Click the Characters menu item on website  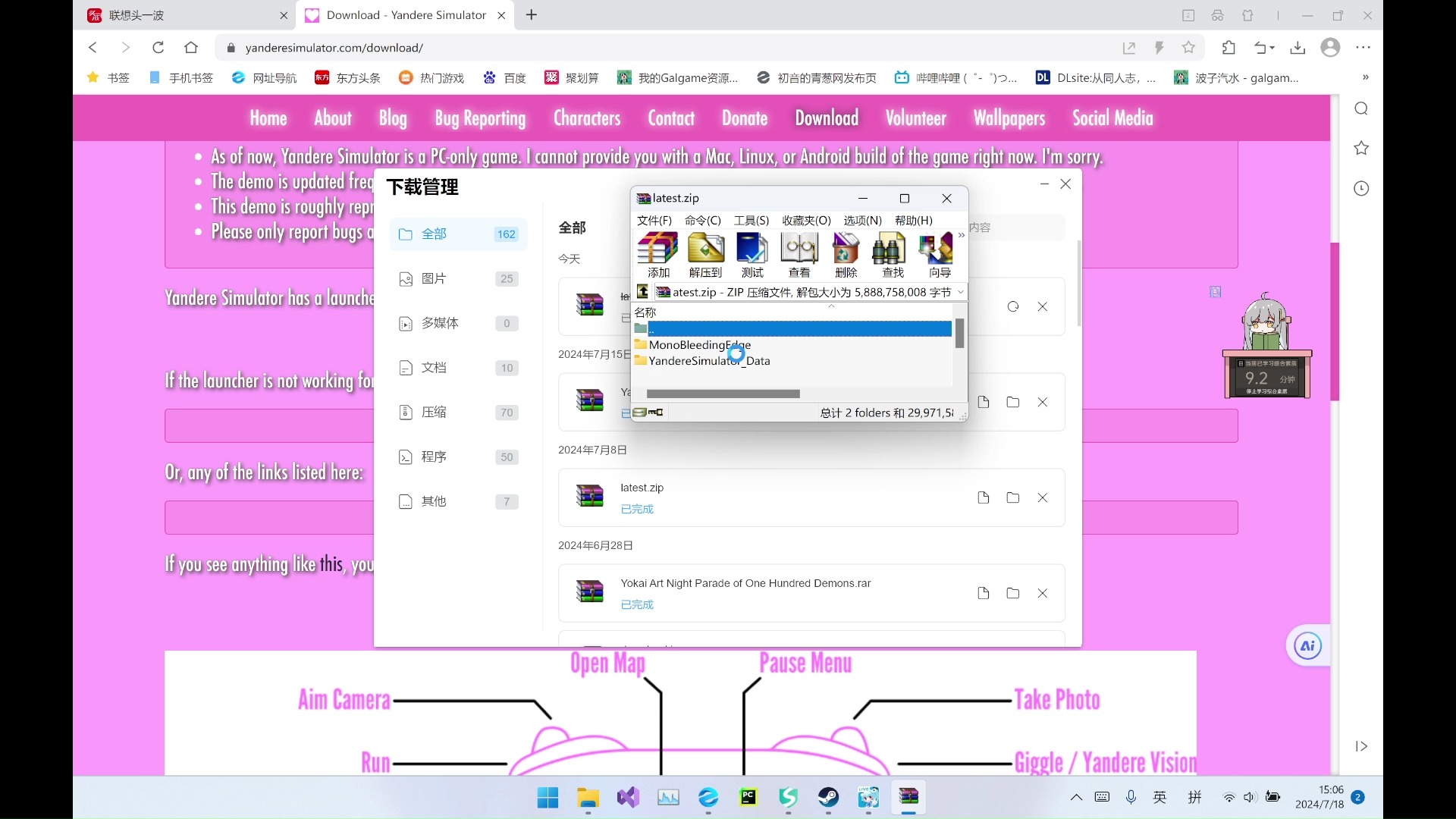tap(586, 117)
